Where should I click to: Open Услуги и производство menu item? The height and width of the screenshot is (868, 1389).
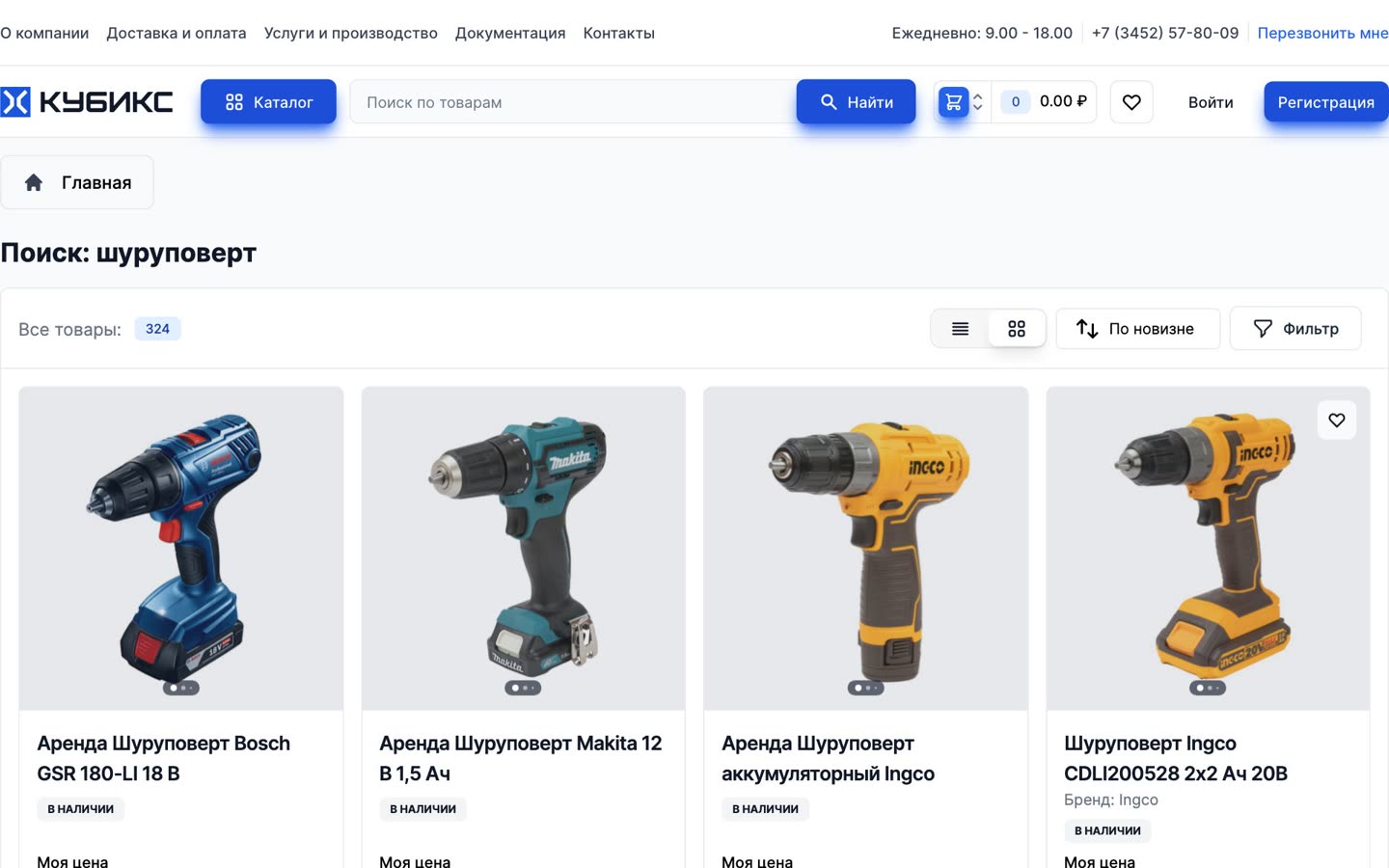point(351,33)
